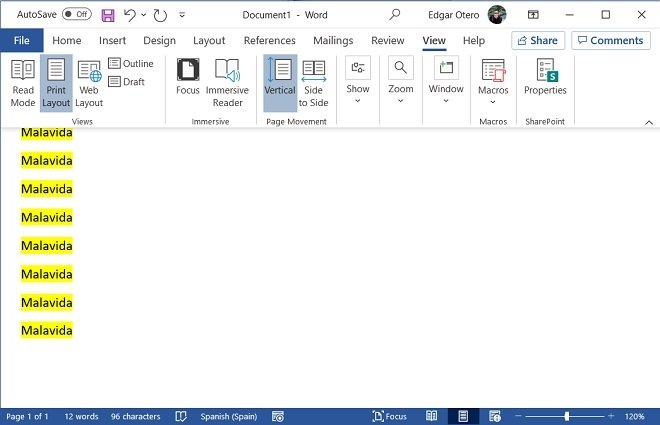This screenshot has height=425, width=660.
Task: Change language Spanish (Spain)
Action: pos(229,417)
